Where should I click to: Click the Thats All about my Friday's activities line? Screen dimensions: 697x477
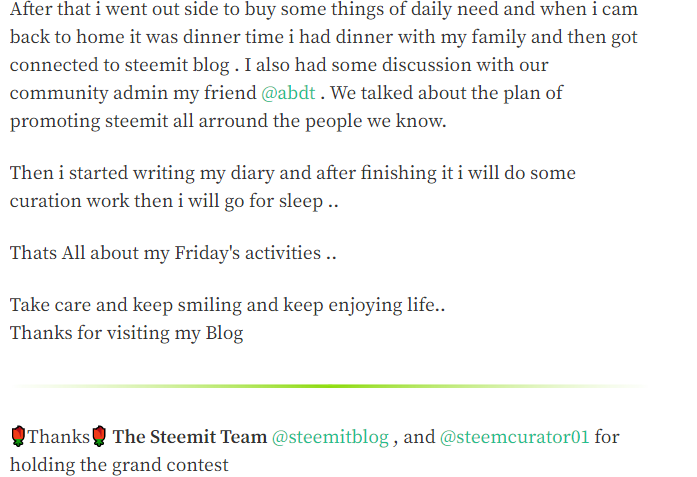pos(172,253)
